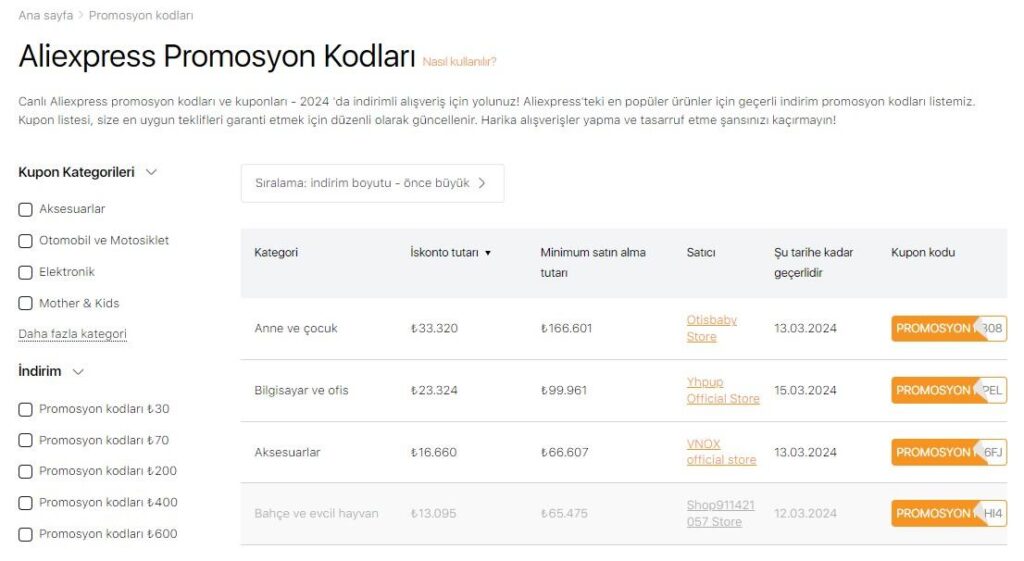Screen dimensions: 1024x561
Task: Select Promosyon kodları ₺400 checkbox
Action: tap(25, 503)
